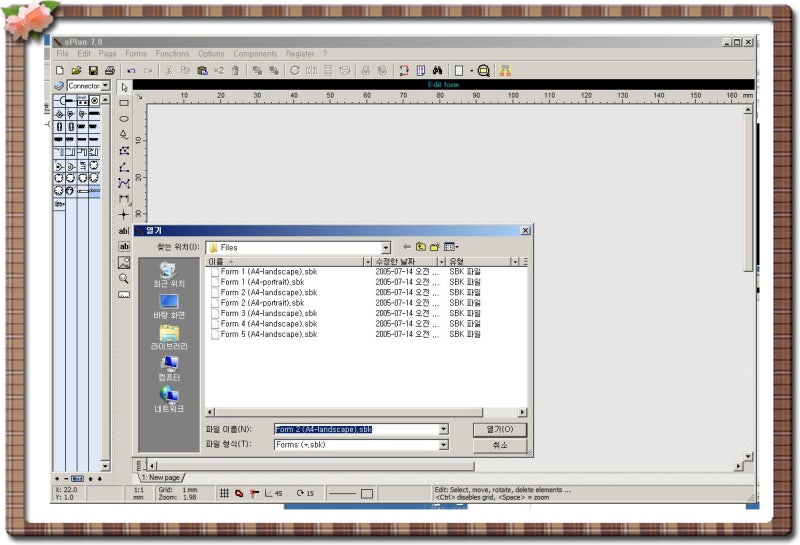800x545 pixels.
Task: Toggle the grid display in the status bar
Action: click(224, 493)
